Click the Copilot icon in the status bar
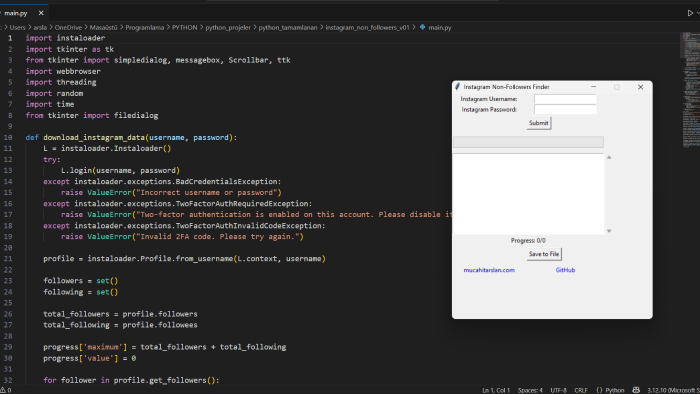Viewport: 700px width, 394px height. pyautogui.click(x=636, y=390)
